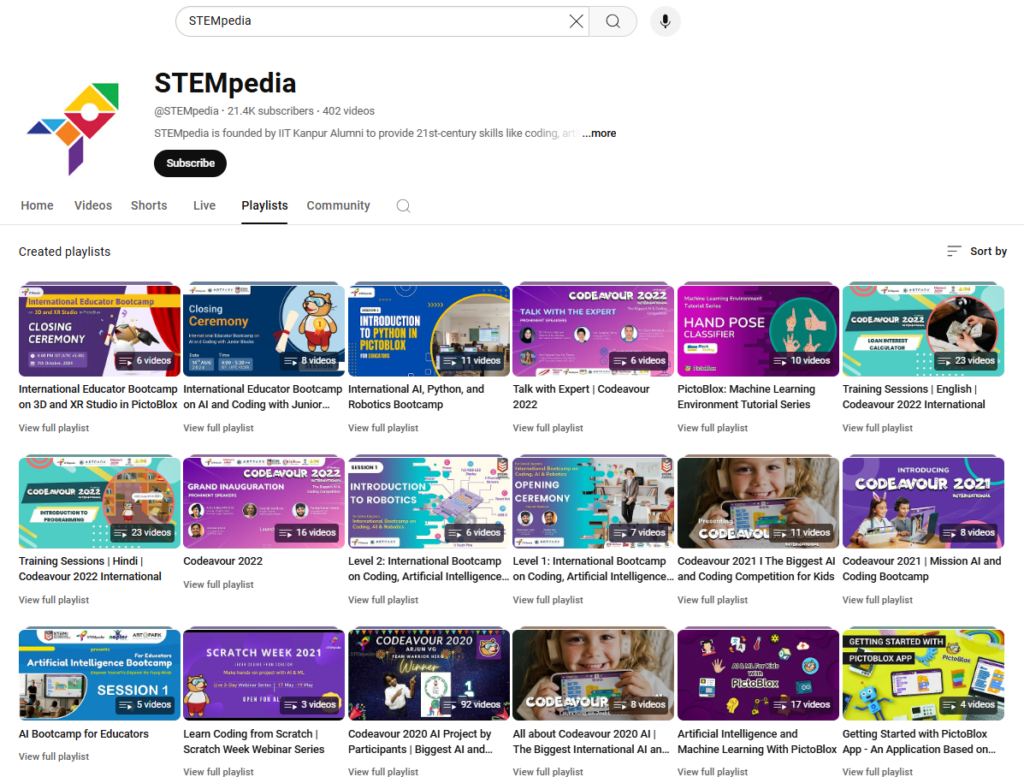Open the Junior Closing Ceremony bear thumbnail
This screenshot has width=1024, height=777.
click(264, 330)
